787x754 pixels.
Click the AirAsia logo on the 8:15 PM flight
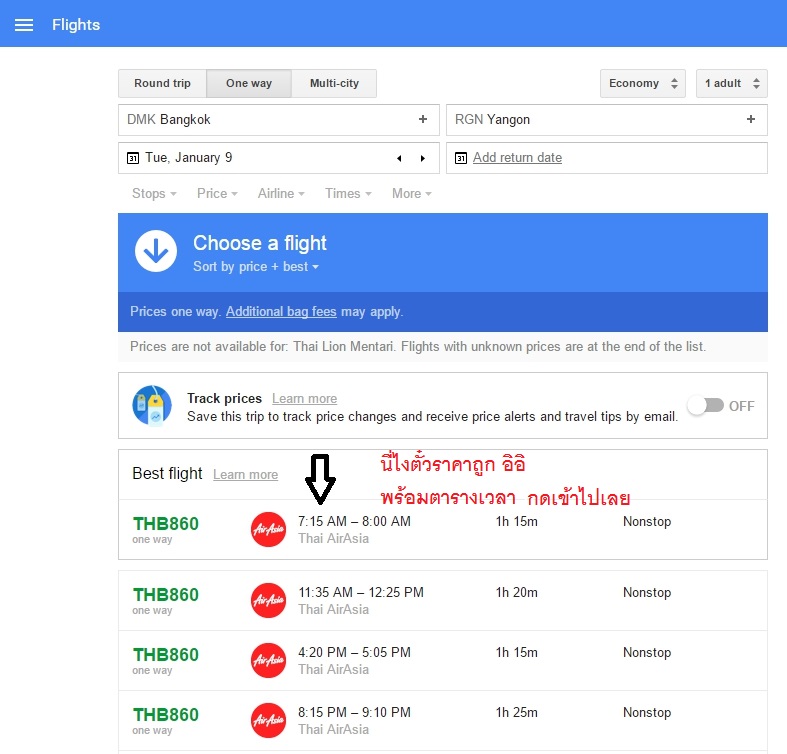268,720
